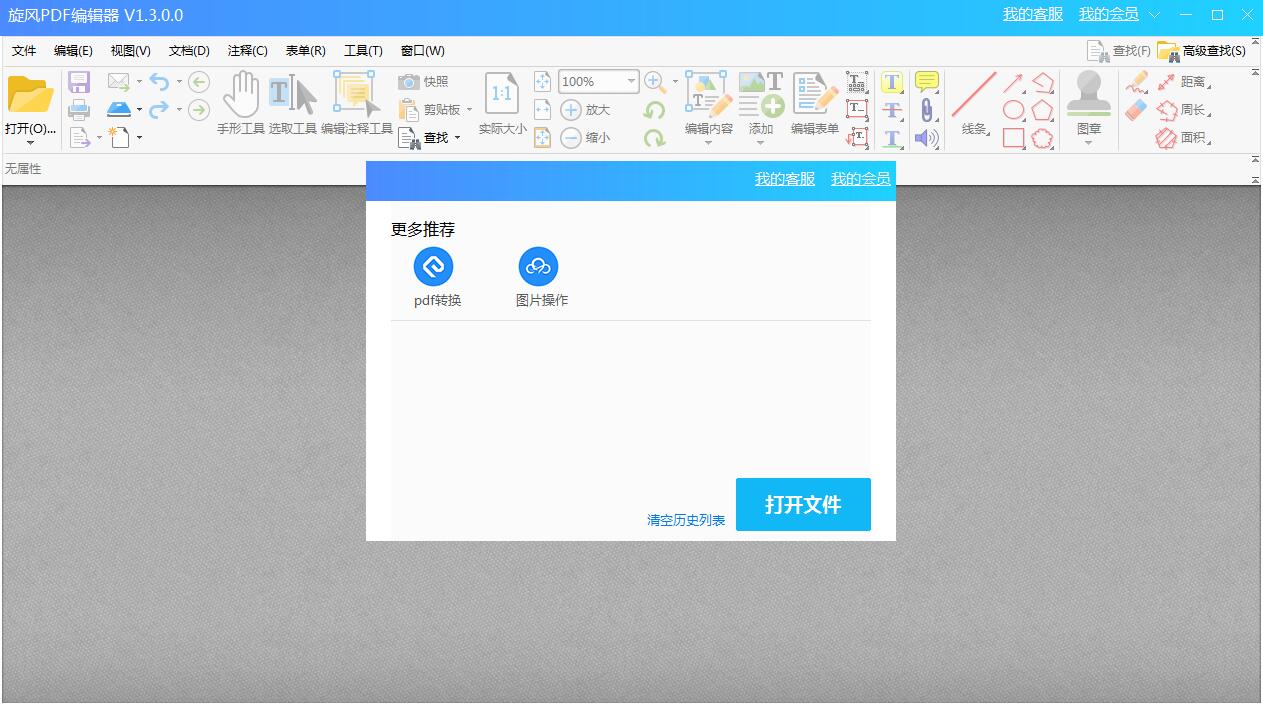The image size is (1263, 706).
Task: Click the pdf转换 icon in the dialog
Action: (x=433, y=267)
